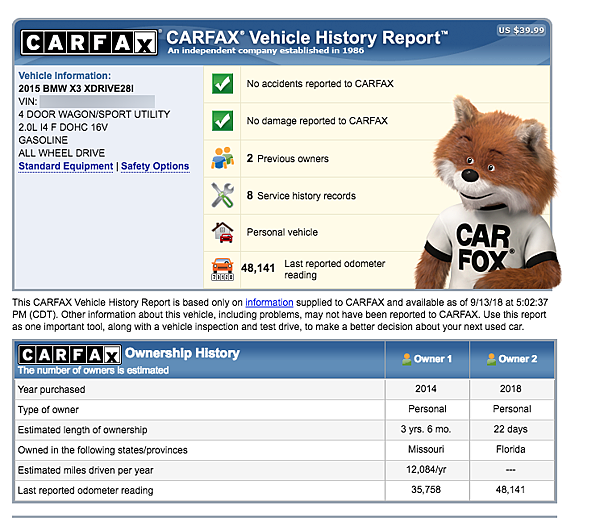Image resolution: width=600 pixels, height=518 pixels.
Task: Click the '3 yrs. 6 mo.' cell
Action: point(426,429)
